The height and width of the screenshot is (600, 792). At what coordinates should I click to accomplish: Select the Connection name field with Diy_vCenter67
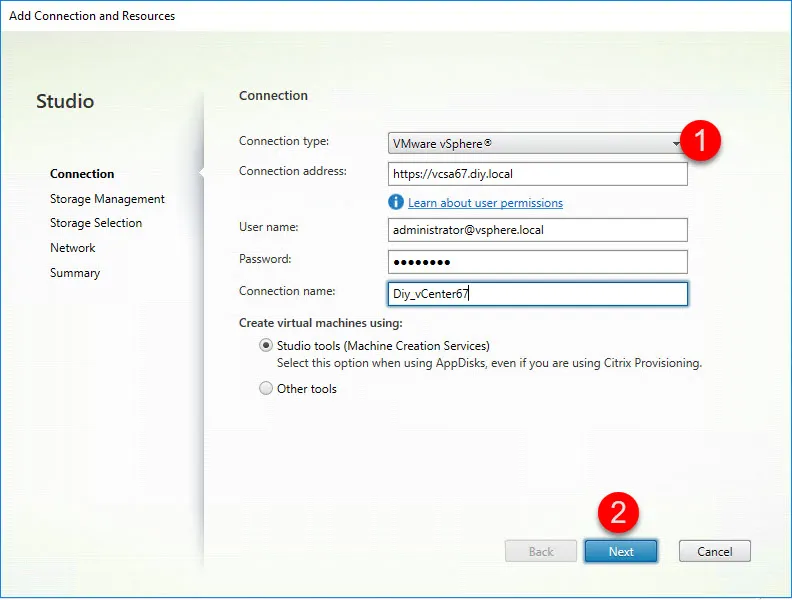tap(537, 293)
